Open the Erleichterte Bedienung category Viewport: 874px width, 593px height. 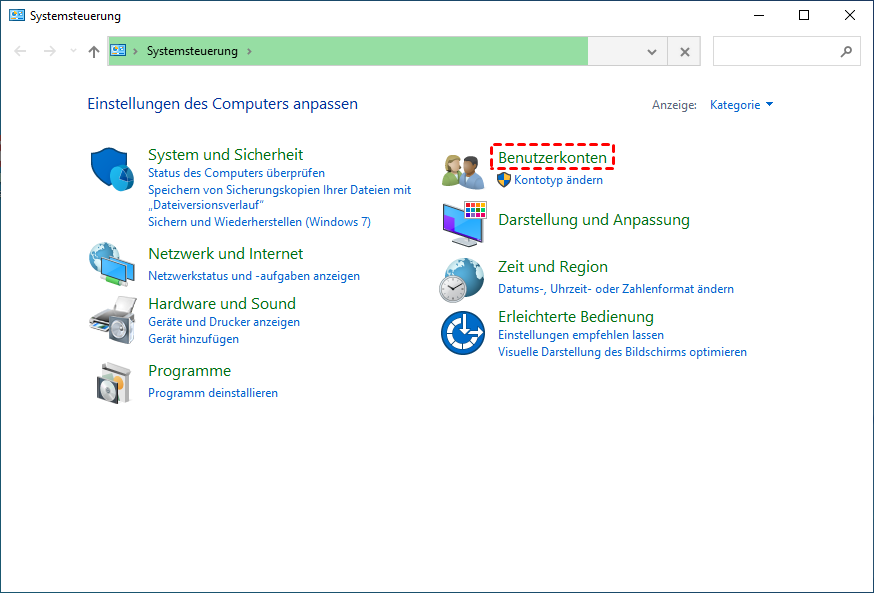(576, 317)
